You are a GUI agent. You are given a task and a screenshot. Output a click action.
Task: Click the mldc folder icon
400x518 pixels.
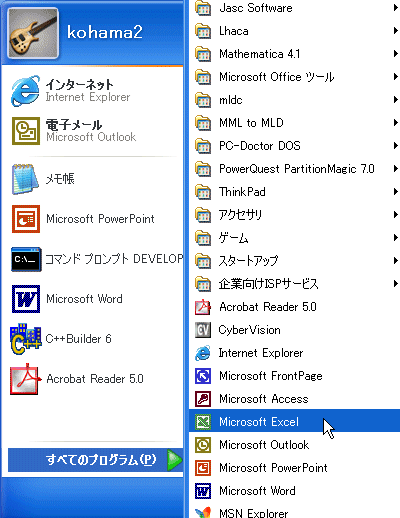click(203, 100)
